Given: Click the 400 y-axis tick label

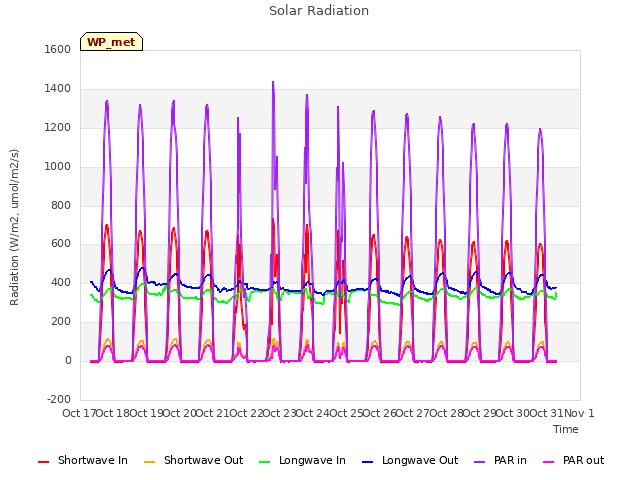Looking at the screenshot, I should click(x=61, y=282).
